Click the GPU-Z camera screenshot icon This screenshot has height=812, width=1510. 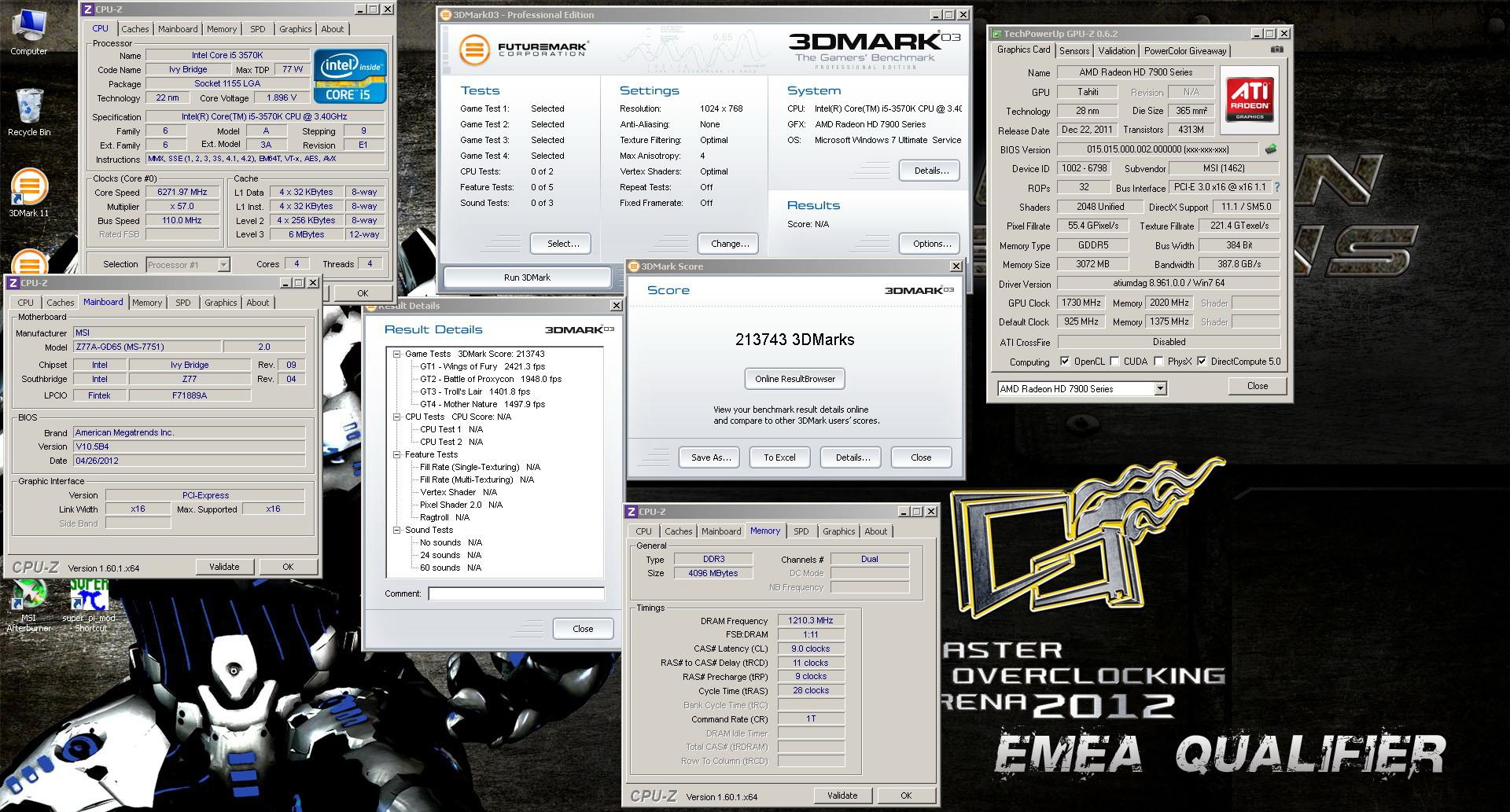[1277, 50]
